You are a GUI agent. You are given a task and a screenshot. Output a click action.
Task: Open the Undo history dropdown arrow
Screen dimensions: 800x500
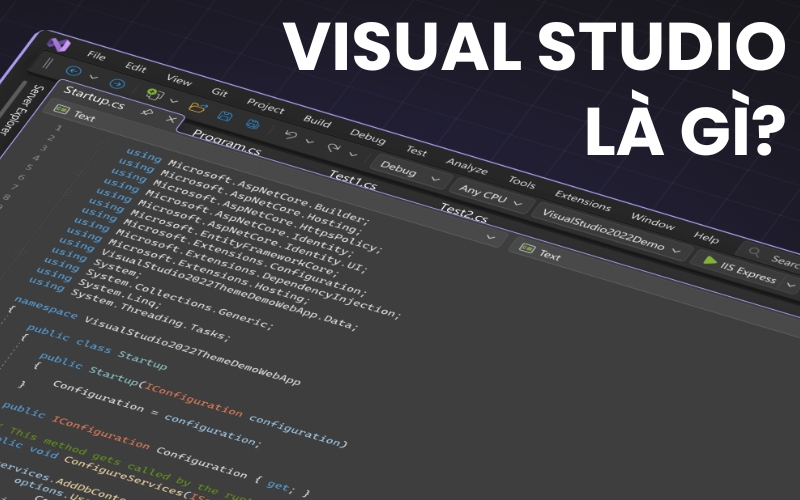[x=309, y=141]
